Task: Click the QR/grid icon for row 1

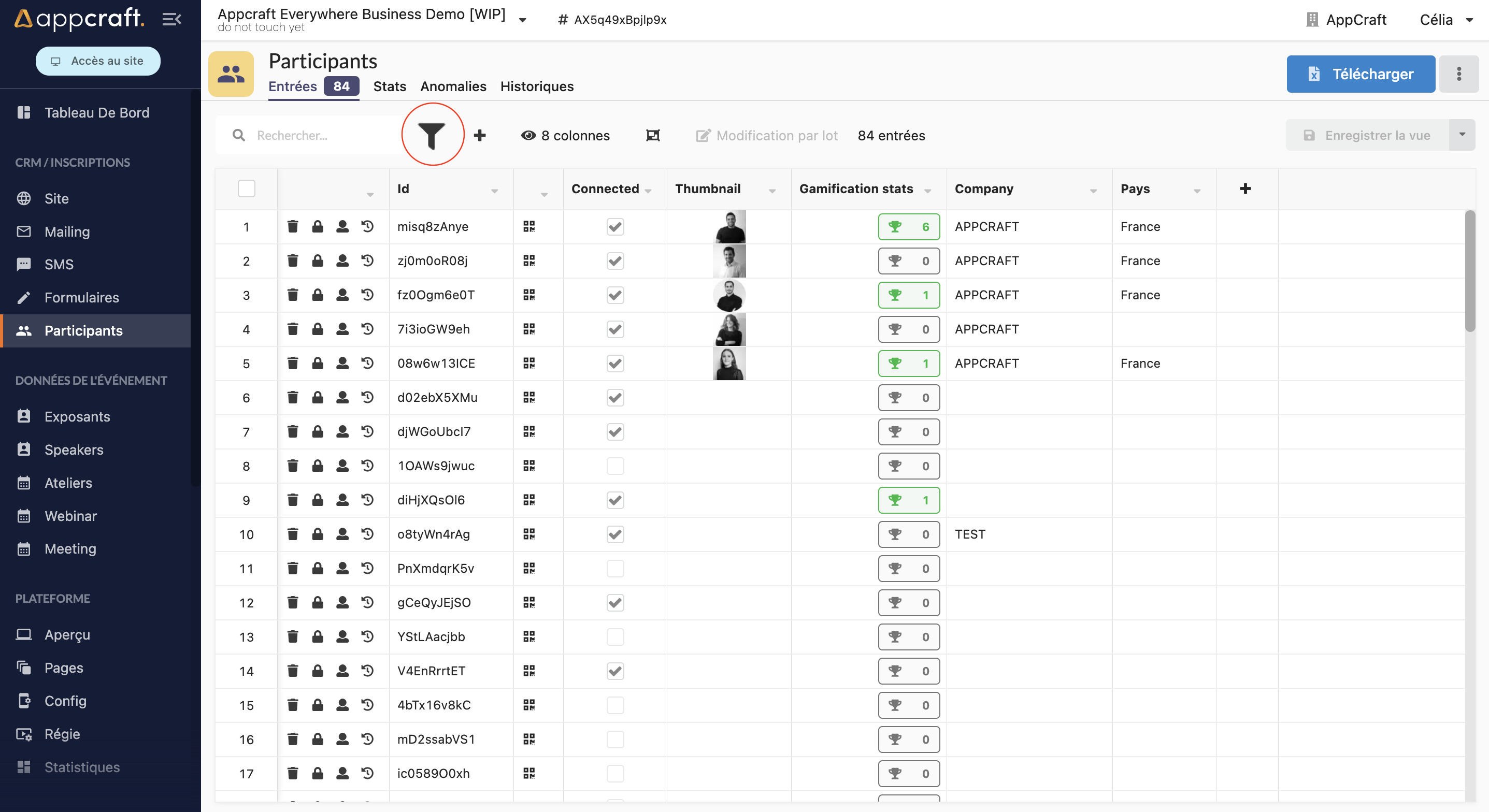Action: pyautogui.click(x=529, y=226)
